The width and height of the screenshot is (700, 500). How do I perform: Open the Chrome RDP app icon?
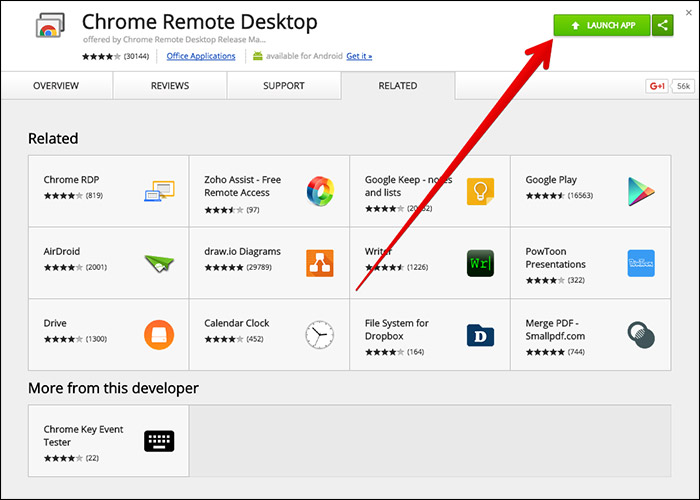coord(158,190)
